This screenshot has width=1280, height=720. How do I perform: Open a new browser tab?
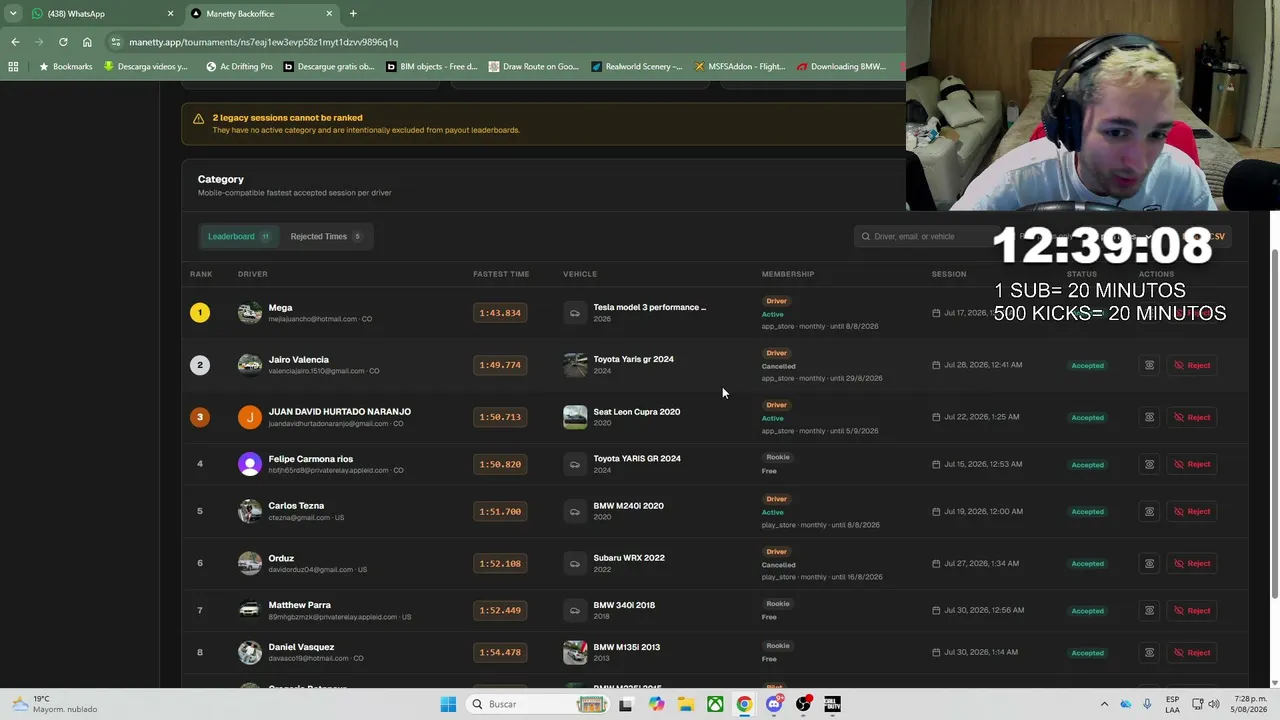(353, 14)
